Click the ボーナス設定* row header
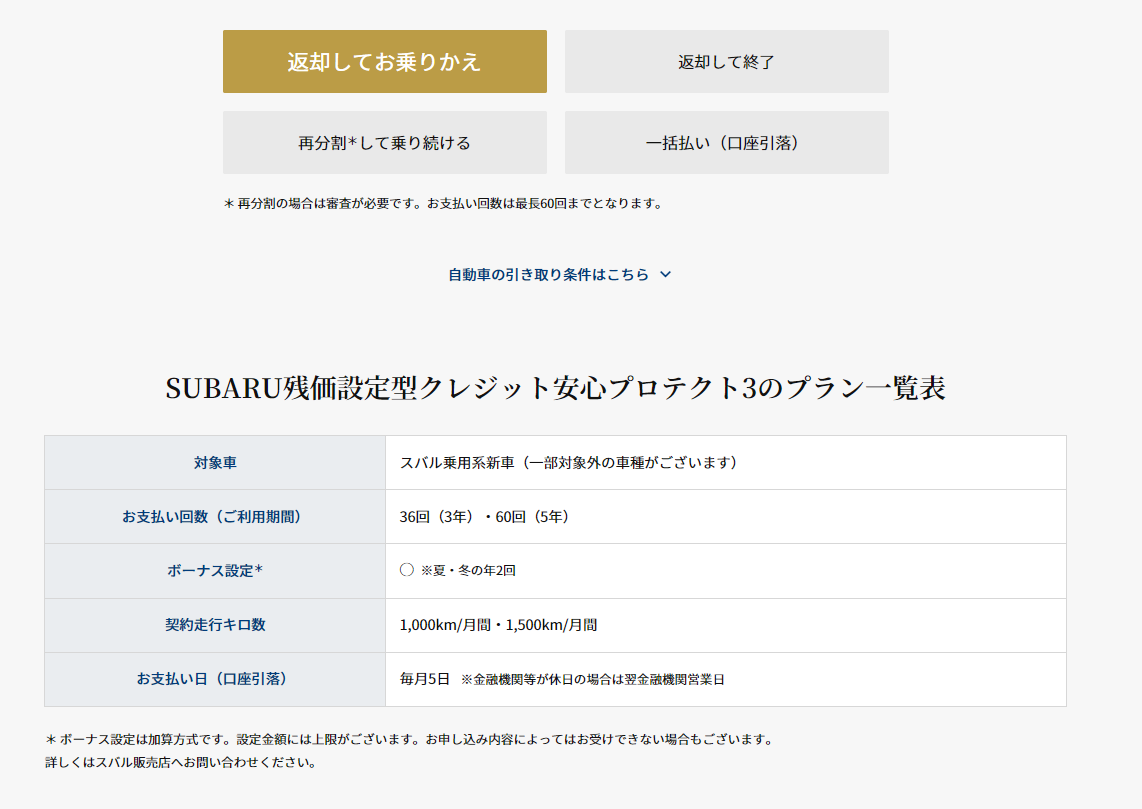Image resolution: width=1142 pixels, height=809 pixels. point(215,571)
